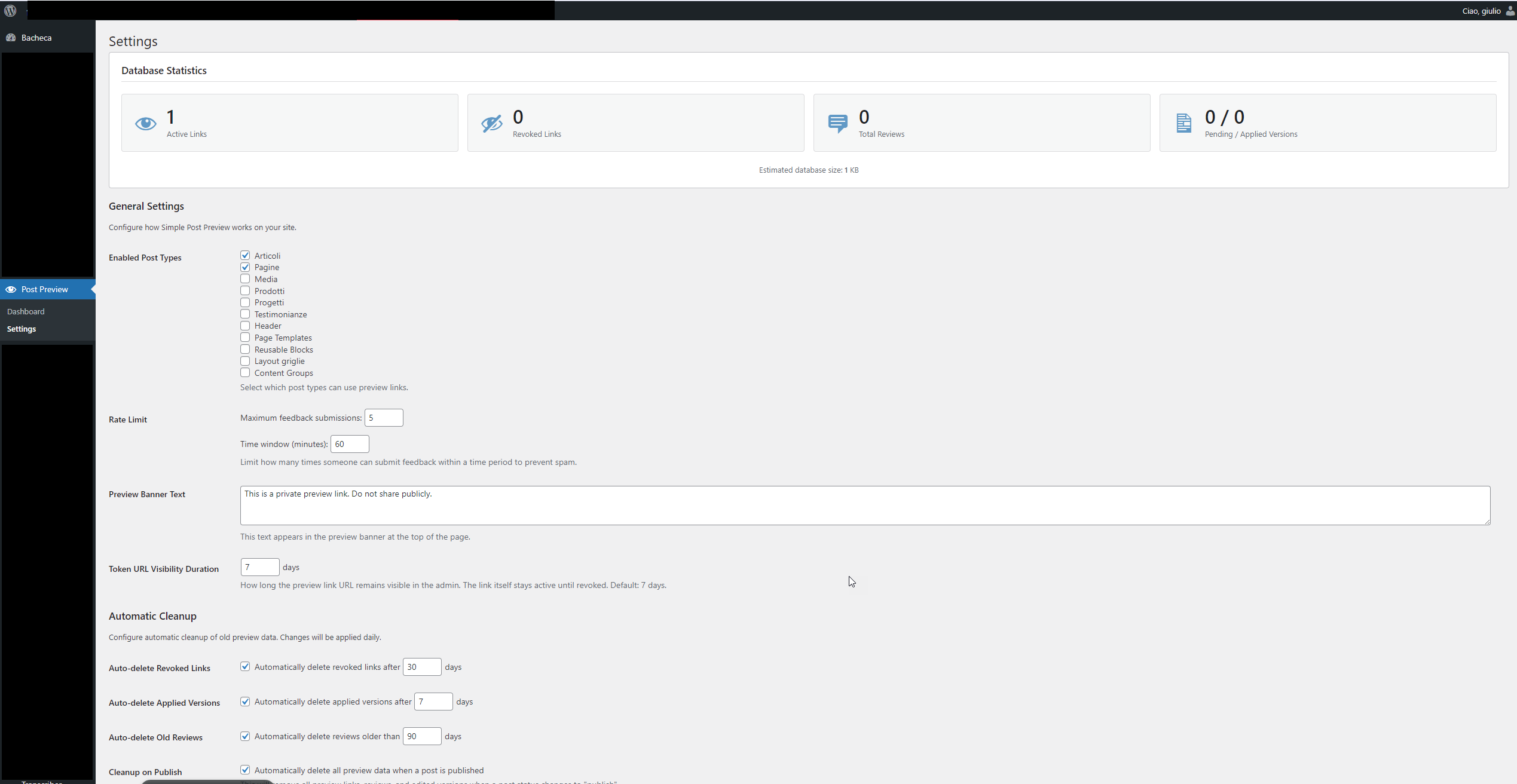The width and height of the screenshot is (1517, 784).
Task: Click the Bacheca dashboard gauge icon
Action: click(12, 37)
